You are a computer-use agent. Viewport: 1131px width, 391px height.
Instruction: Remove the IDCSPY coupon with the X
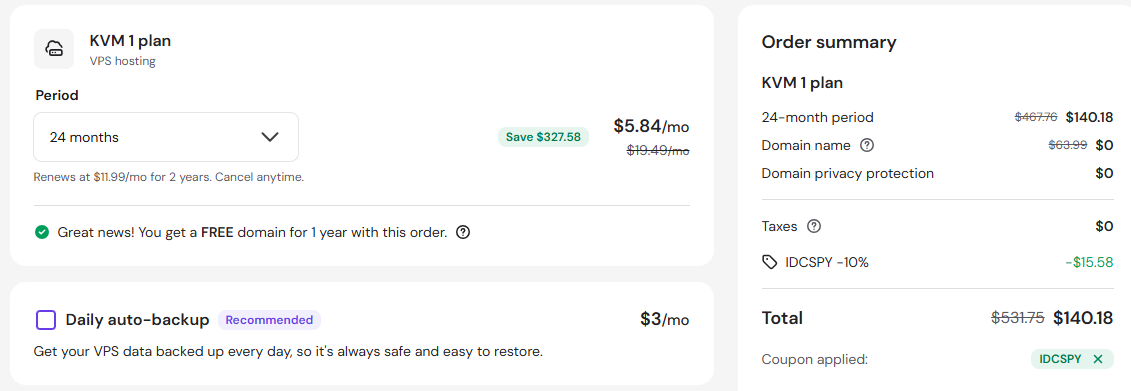click(1098, 359)
